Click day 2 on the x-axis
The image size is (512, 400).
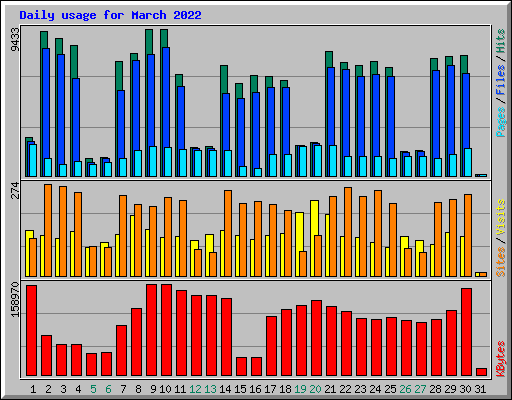(48, 389)
